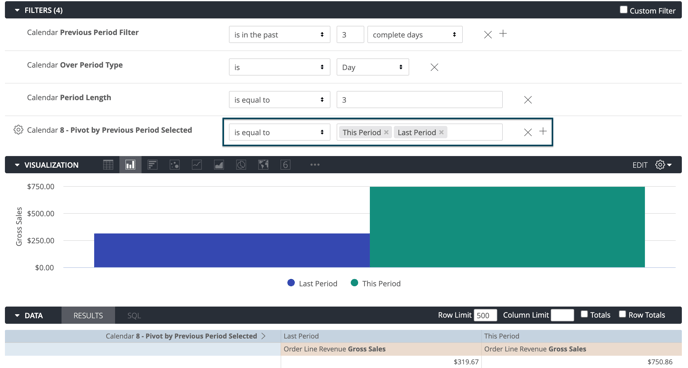Toggle Last Period series in legend
Screen dimensions: 688x368
(x=312, y=283)
